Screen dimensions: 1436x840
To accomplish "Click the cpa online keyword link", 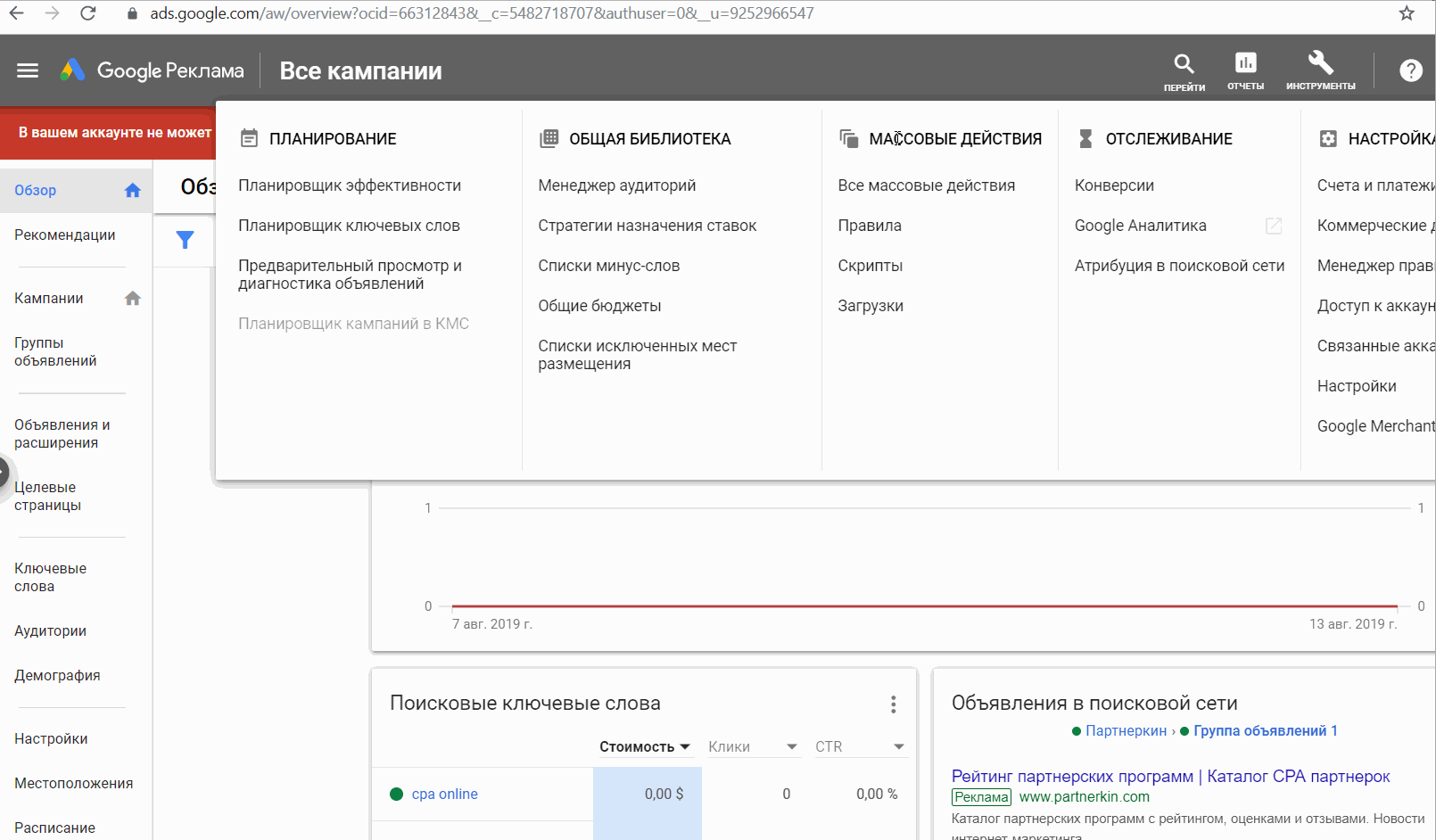I will coord(444,794).
